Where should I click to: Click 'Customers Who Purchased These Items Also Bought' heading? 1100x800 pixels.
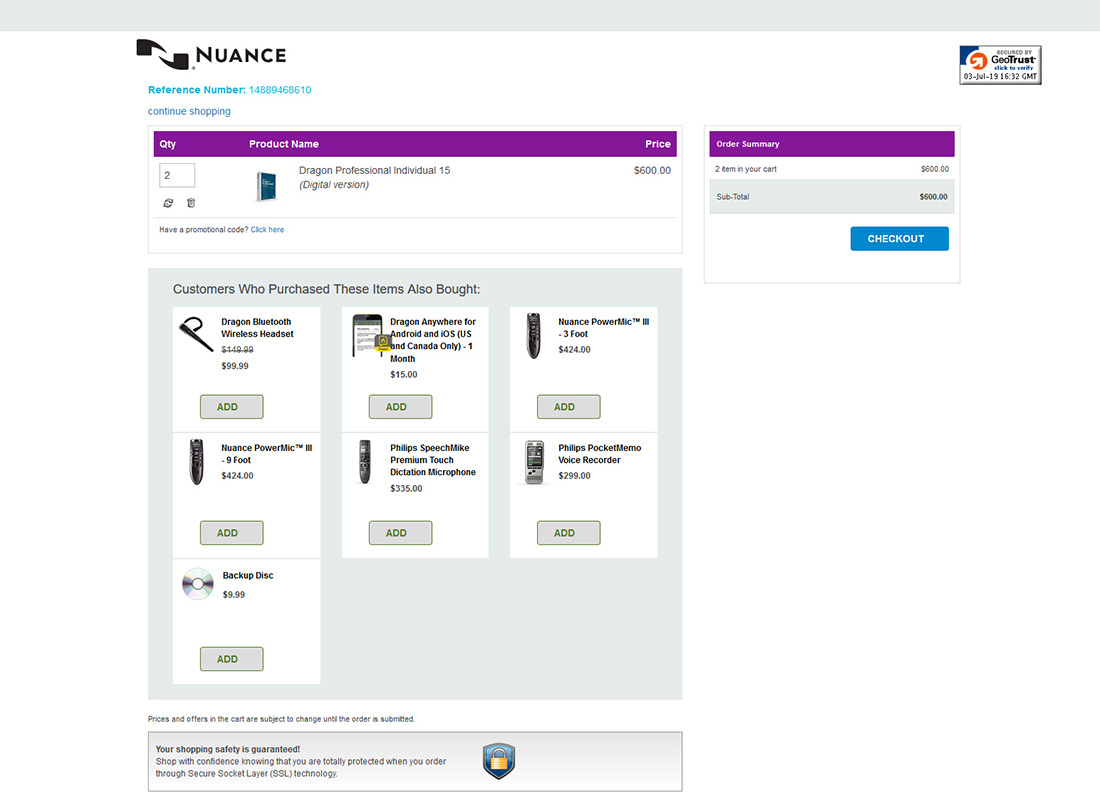point(326,289)
